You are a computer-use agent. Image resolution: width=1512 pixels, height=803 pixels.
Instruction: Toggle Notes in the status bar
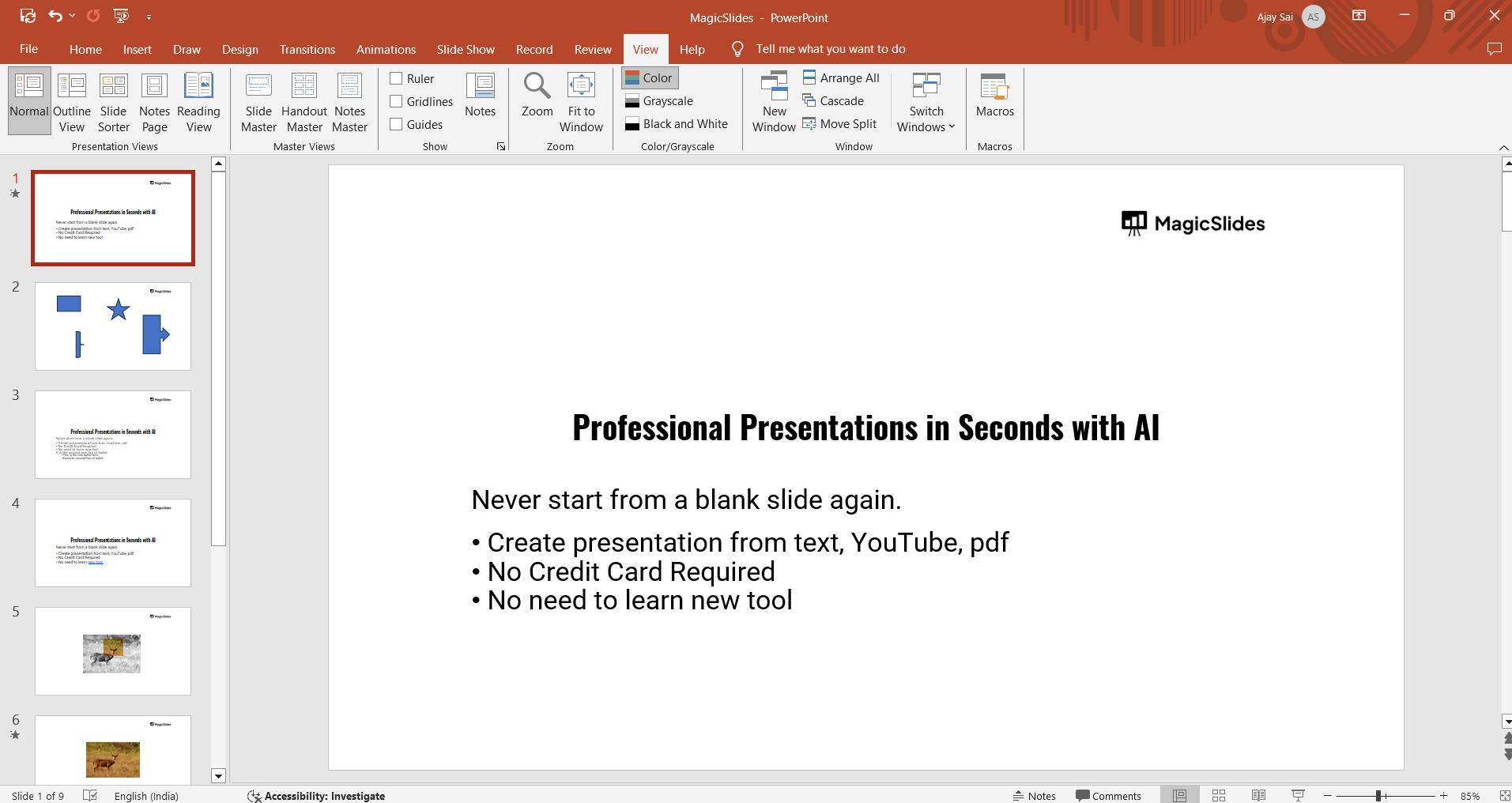[1034, 795]
